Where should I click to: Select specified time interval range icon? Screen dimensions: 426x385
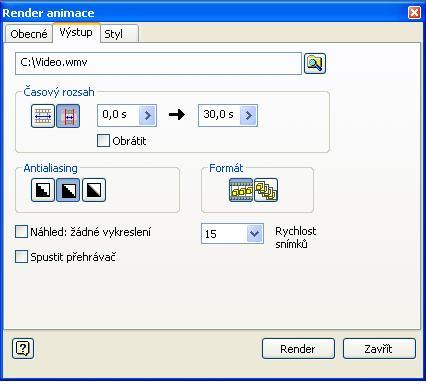68,116
